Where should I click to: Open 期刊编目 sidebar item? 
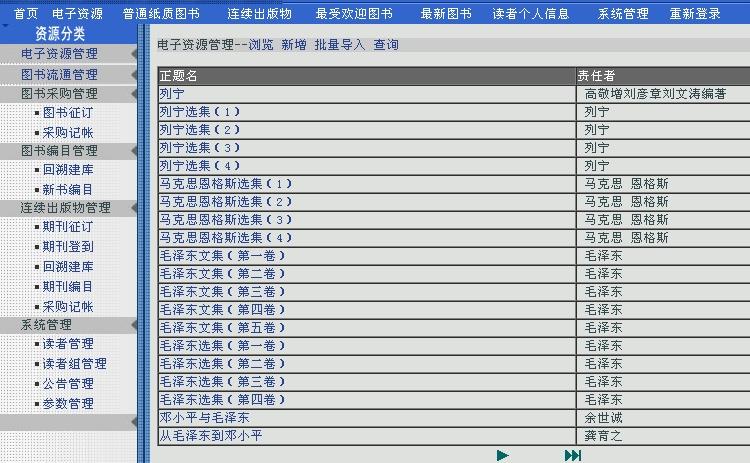(x=68, y=287)
